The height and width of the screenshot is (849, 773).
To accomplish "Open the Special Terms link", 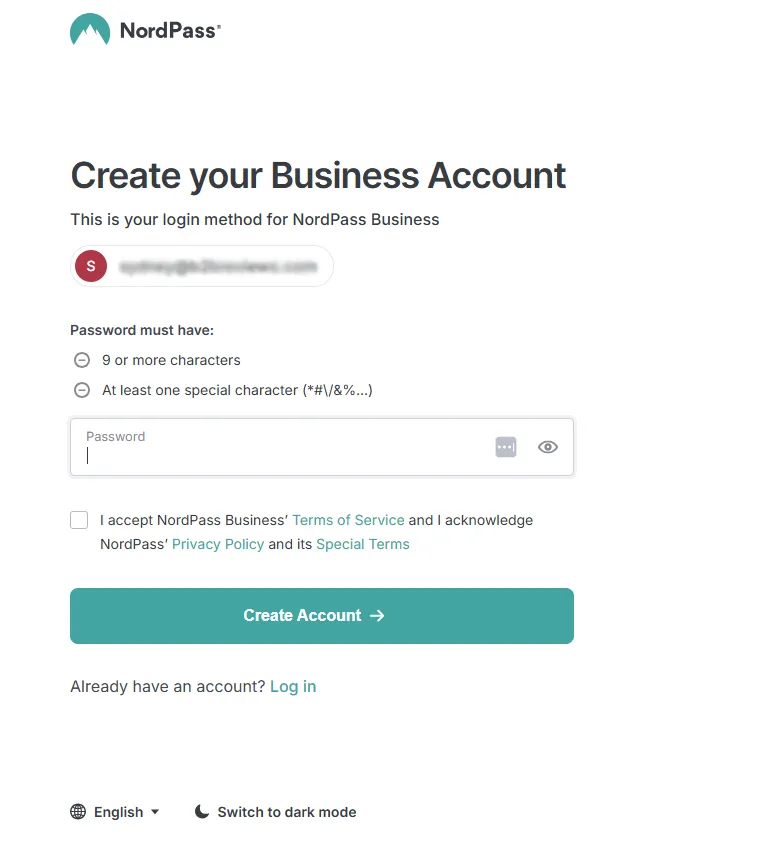I will tap(363, 544).
